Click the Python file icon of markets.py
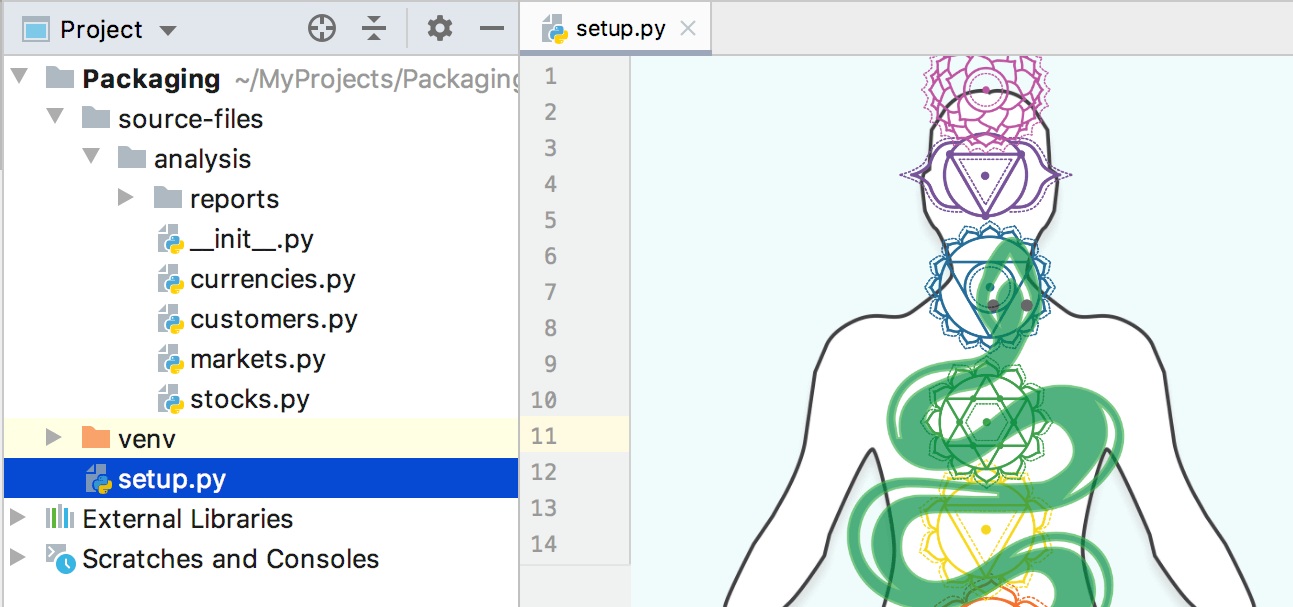The image size is (1293, 607). tap(171, 359)
